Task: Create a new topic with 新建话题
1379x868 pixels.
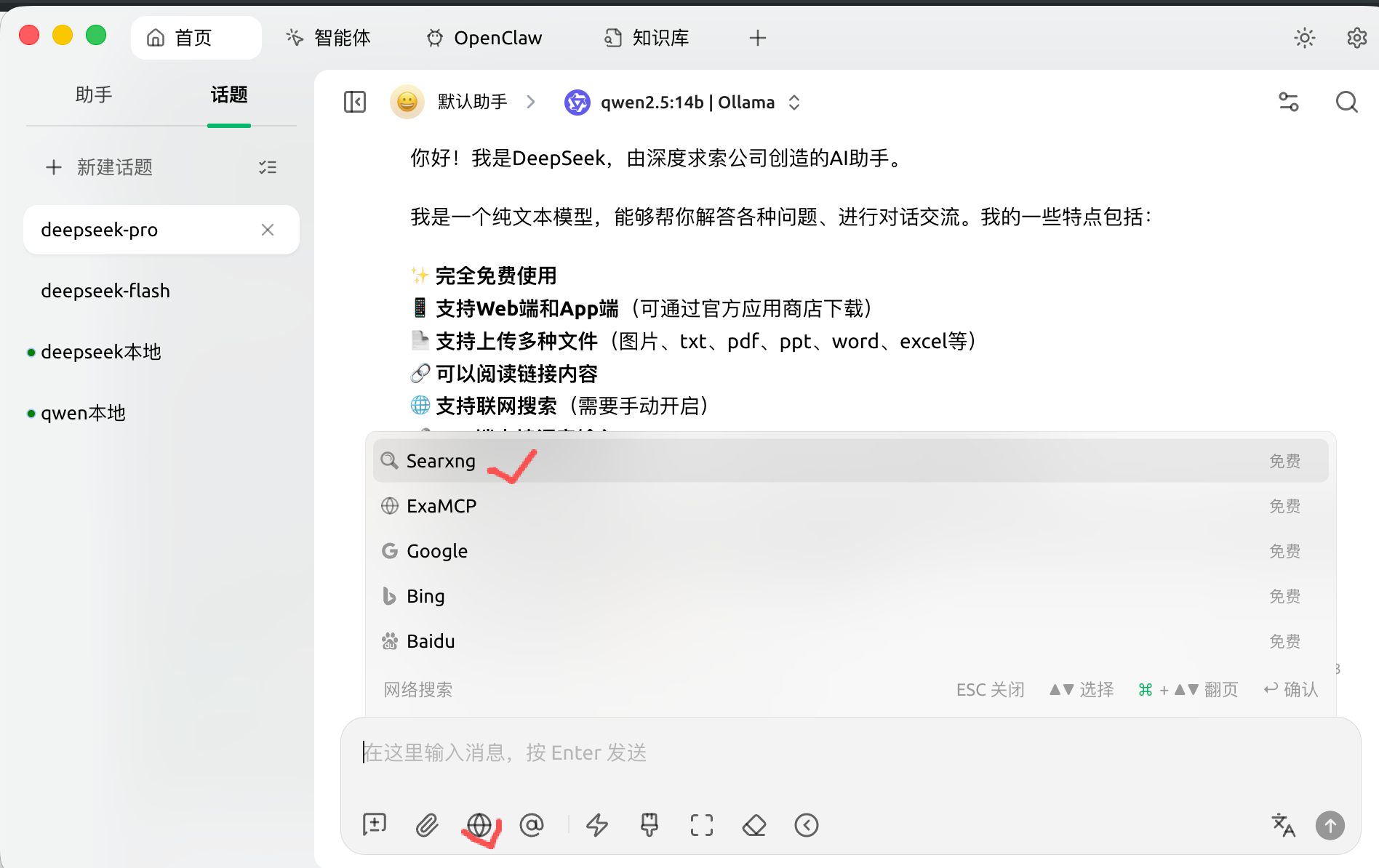Action: (99, 168)
